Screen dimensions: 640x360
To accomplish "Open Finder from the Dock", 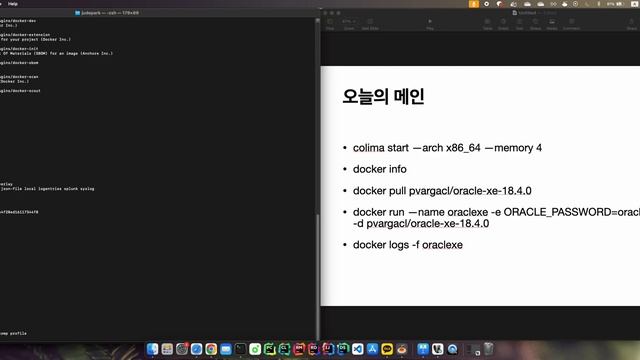I will coord(152,349).
